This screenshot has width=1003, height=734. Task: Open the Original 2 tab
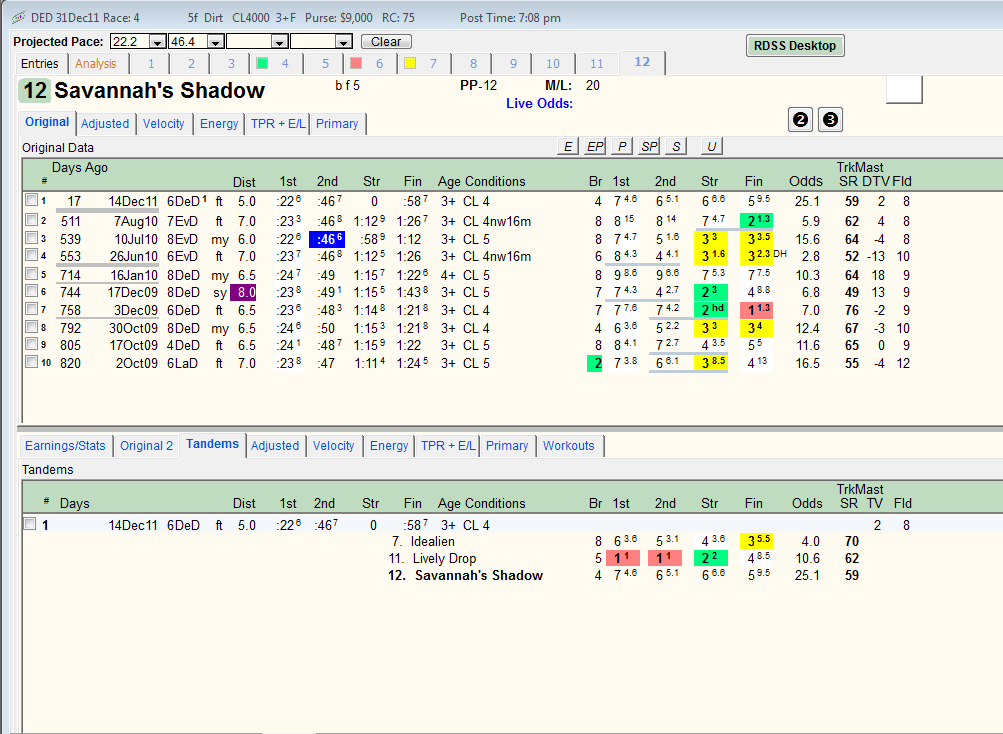coord(146,445)
